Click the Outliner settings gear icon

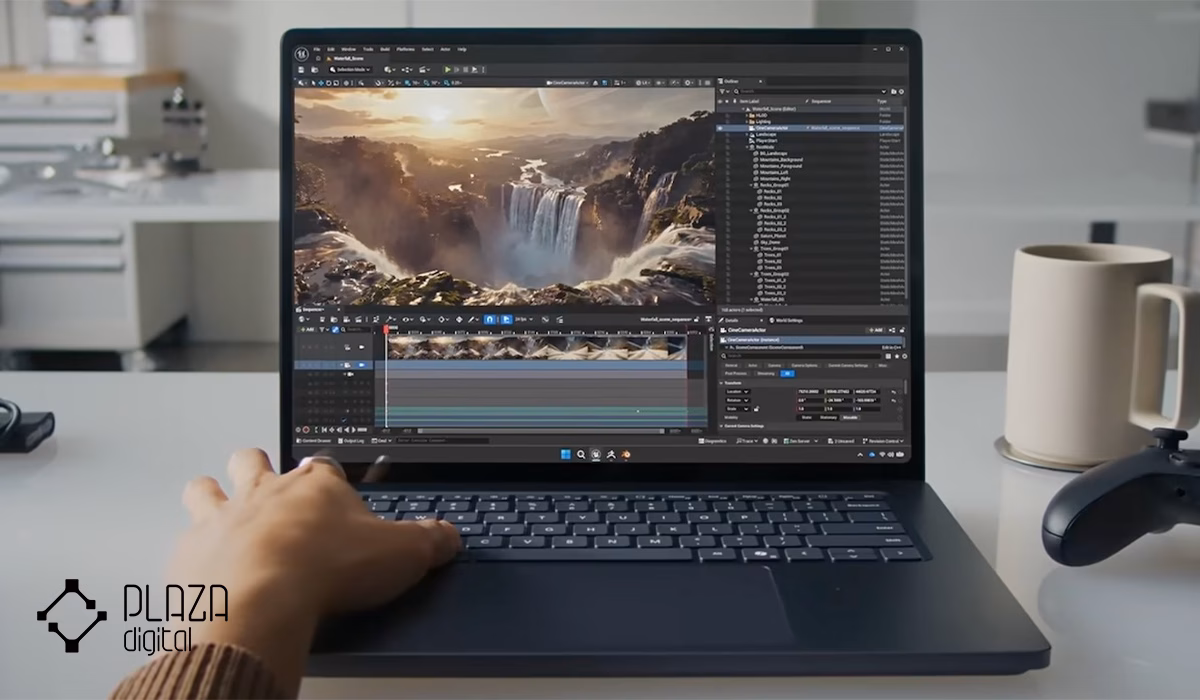coord(901,91)
